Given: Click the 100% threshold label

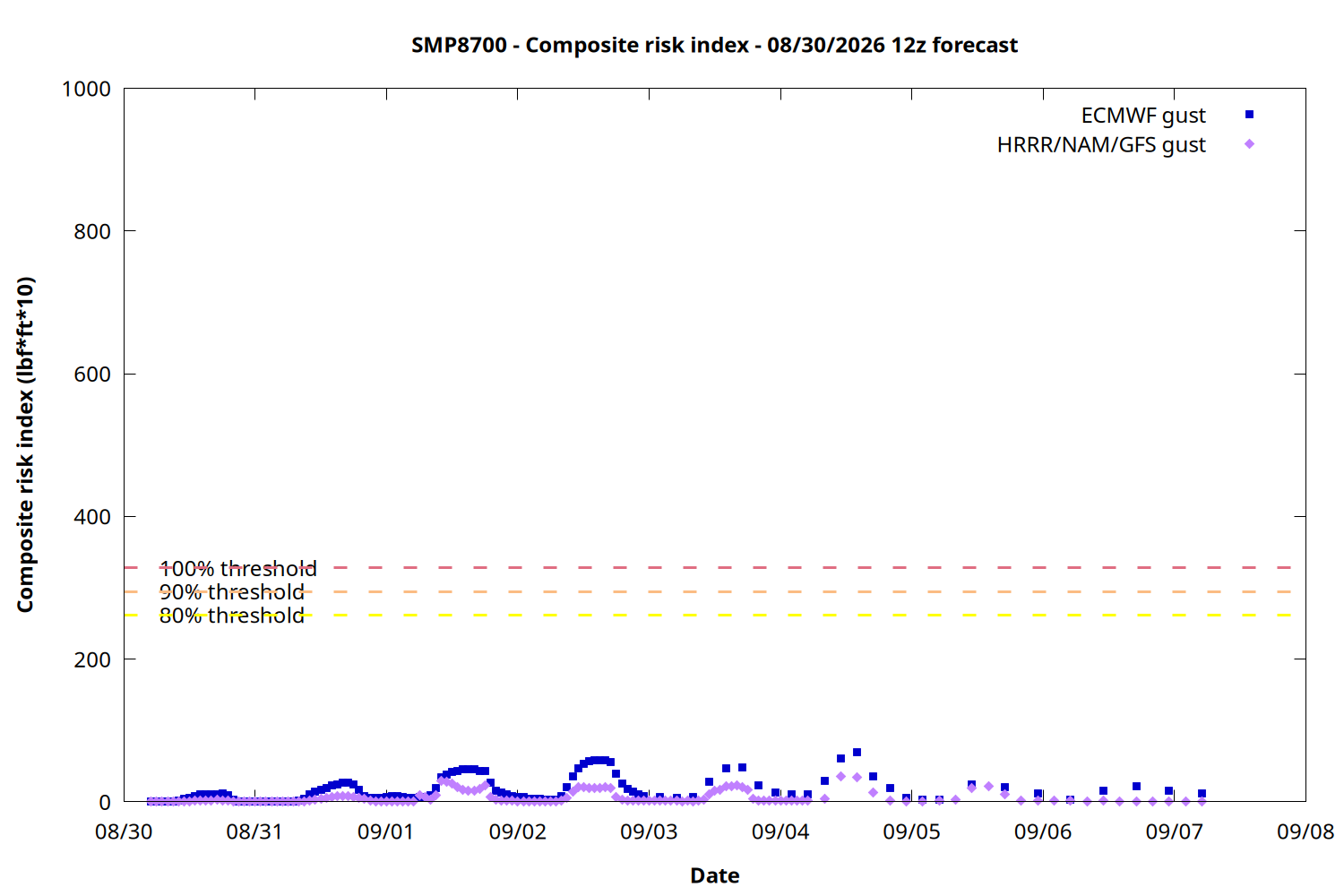Looking at the screenshot, I should pos(237,569).
